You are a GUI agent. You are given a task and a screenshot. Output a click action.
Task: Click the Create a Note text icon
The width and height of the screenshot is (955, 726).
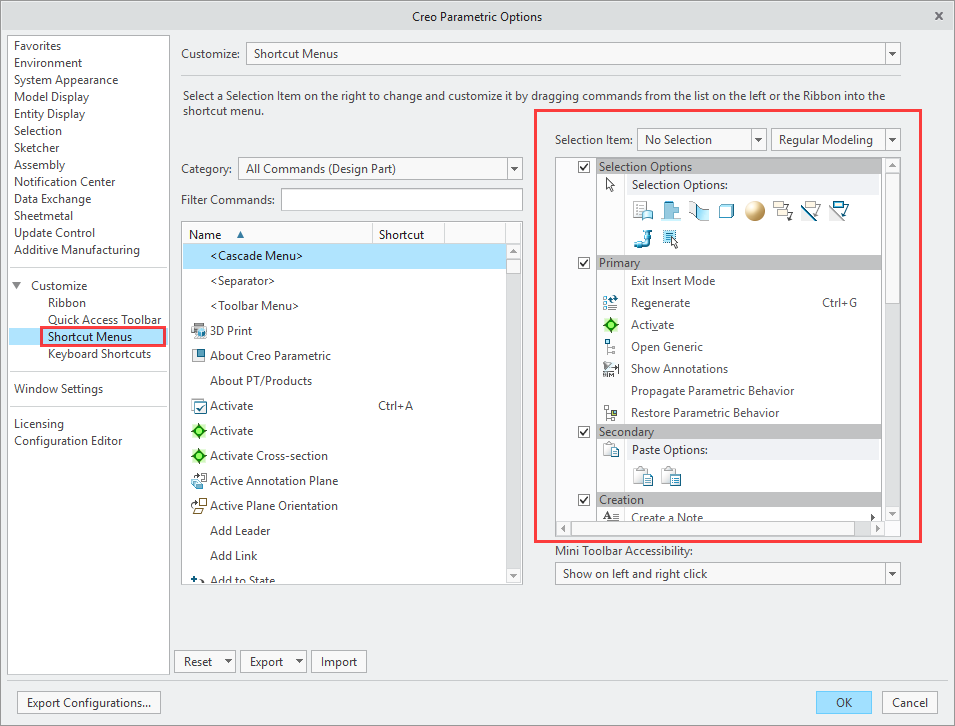pos(611,516)
